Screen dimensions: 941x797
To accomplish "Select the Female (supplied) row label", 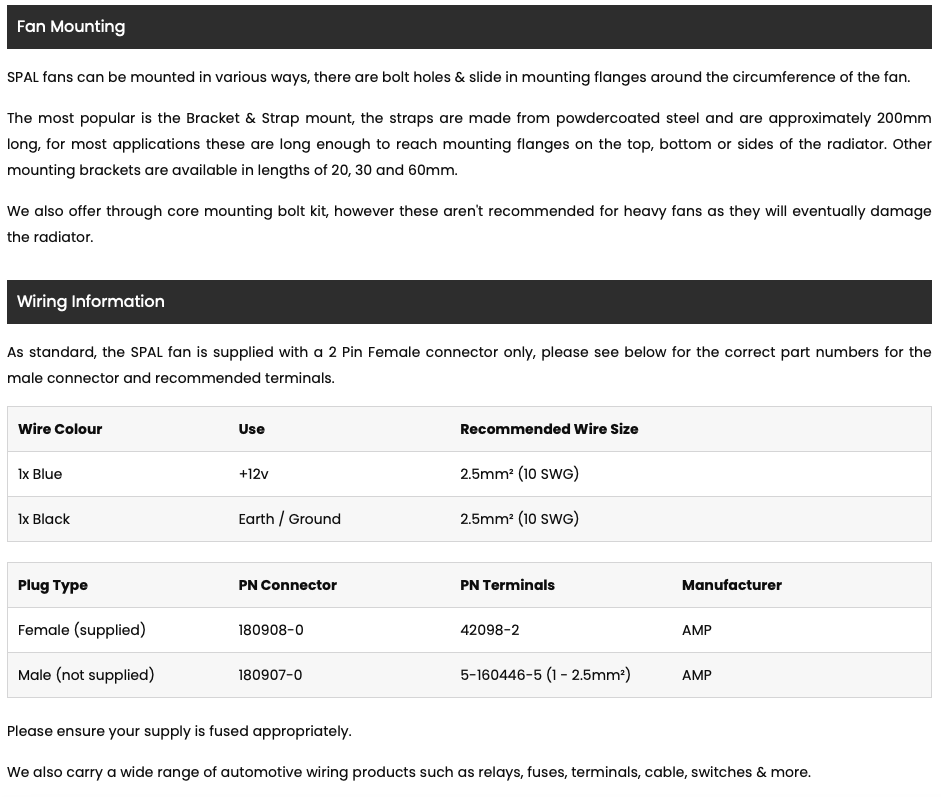I will [x=82, y=630].
